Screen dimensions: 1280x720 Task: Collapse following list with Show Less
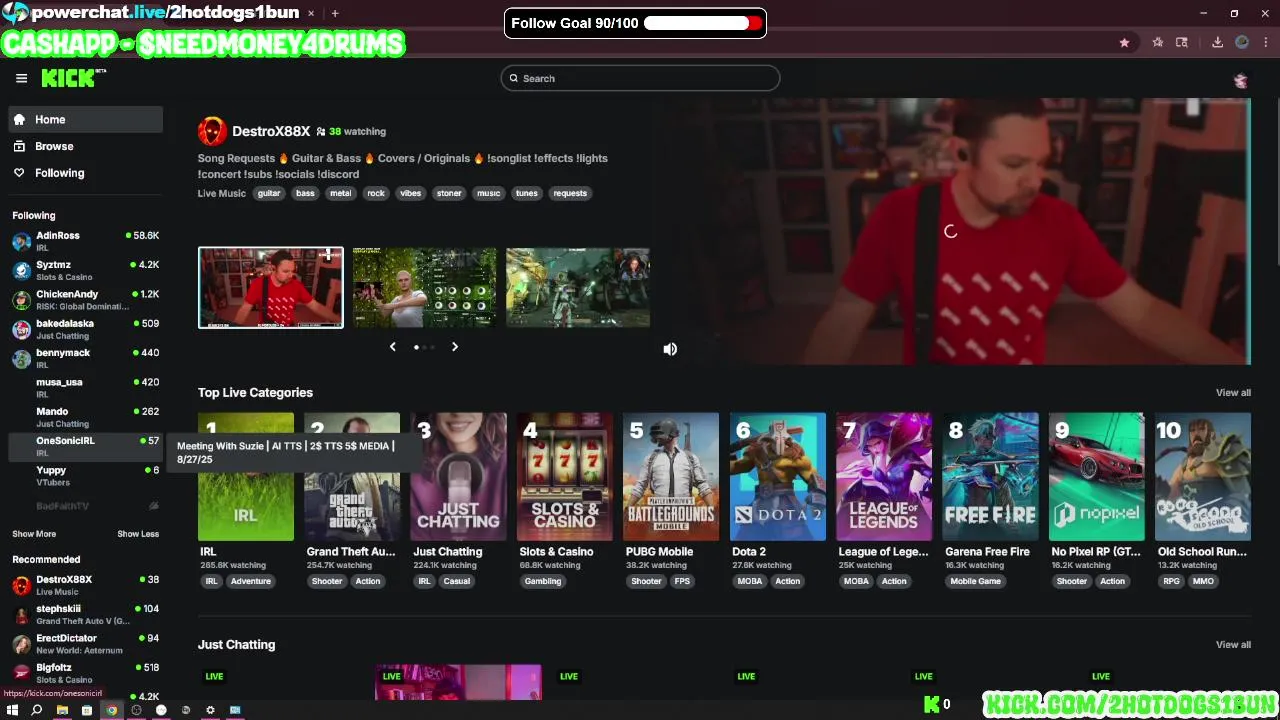pyautogui.click(x=138, y=534)
